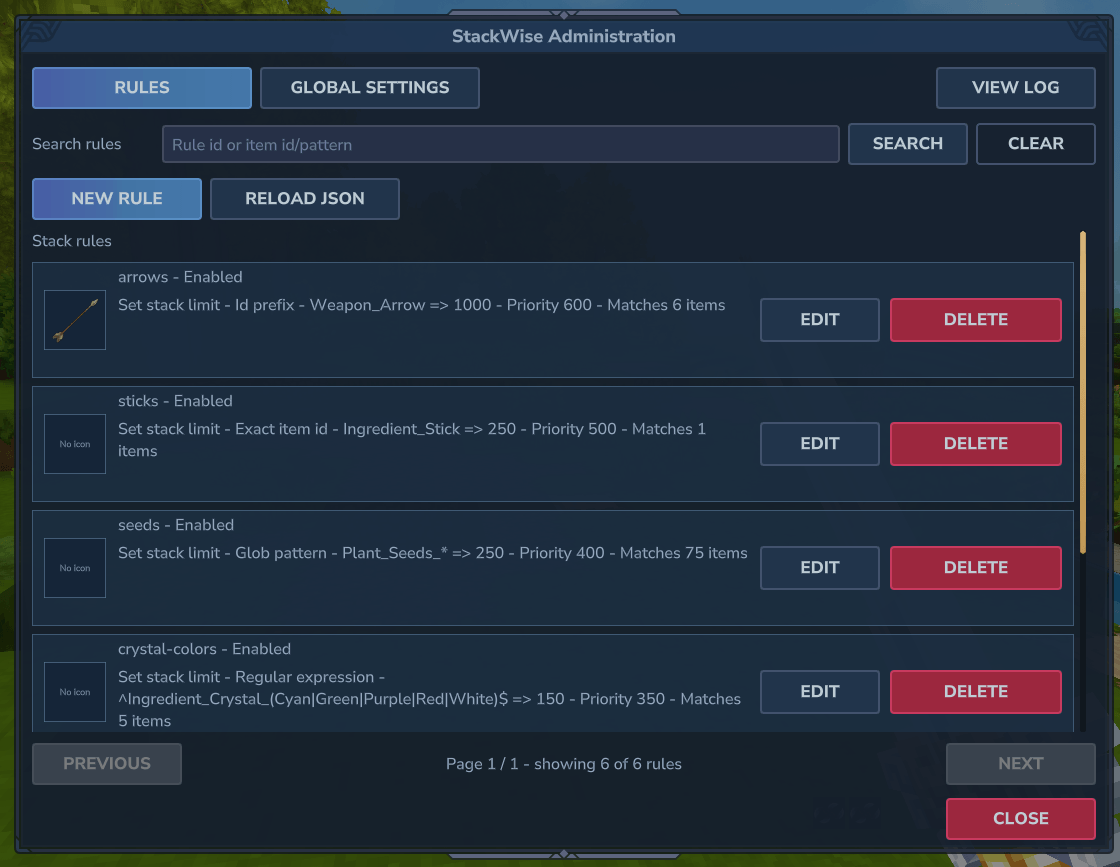
Task: Switch to the Rules tab
Action: [x=141, y=88]
